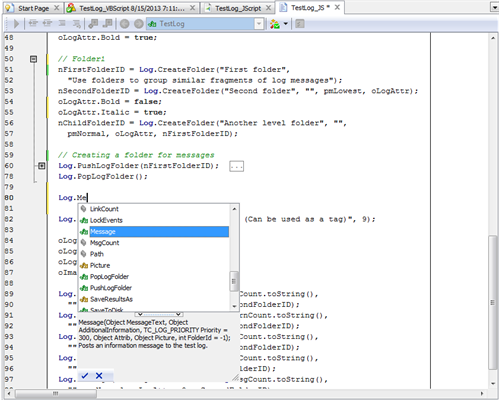This screenshot has width=499, height=400.
Task: Click Log.CreateFolder on line 51
Action: click(177, 70)
